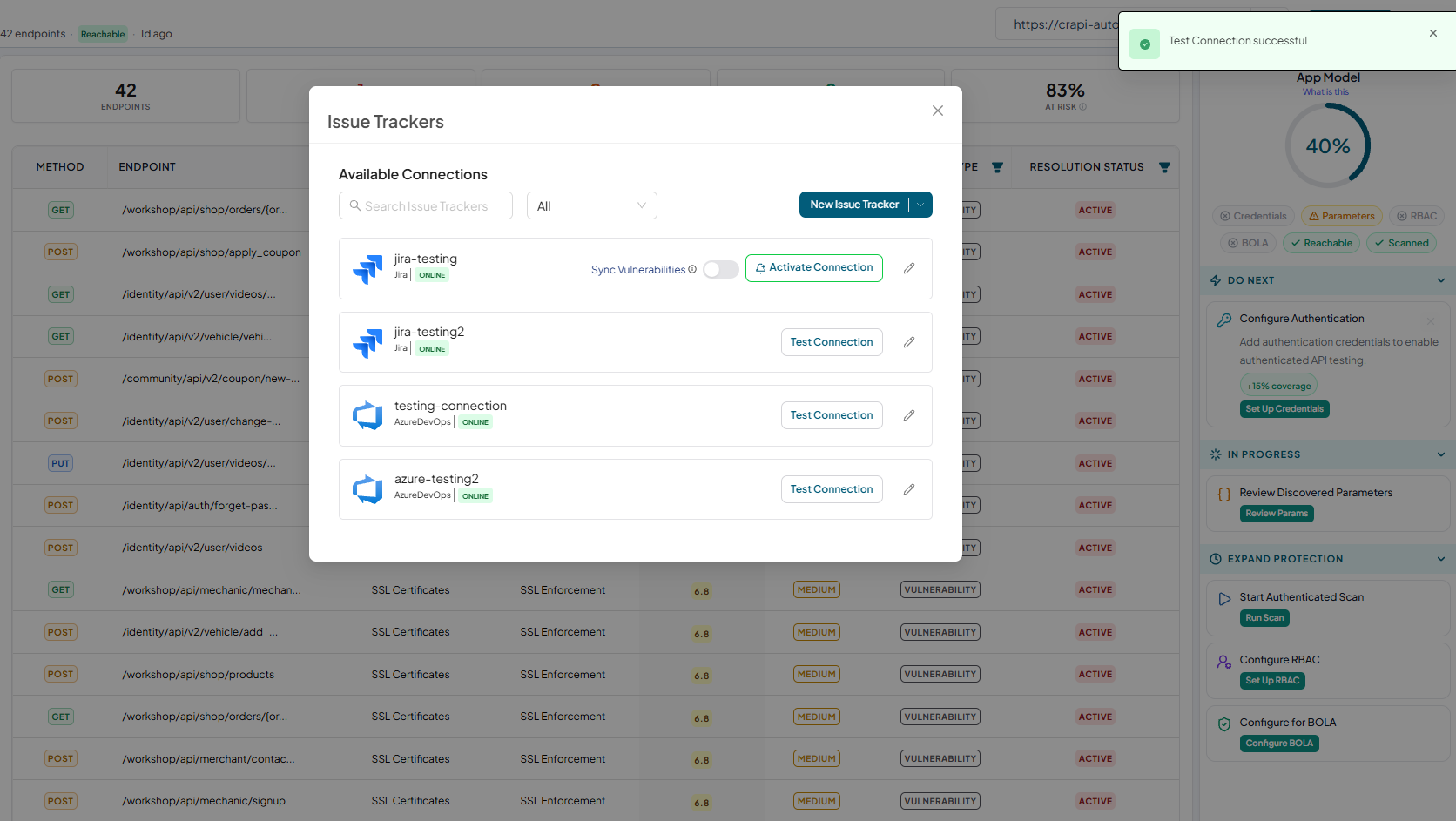Click the 83% At Risk summary card
This screenshot has height=821, width=1456.
[x=1065, y=96]
